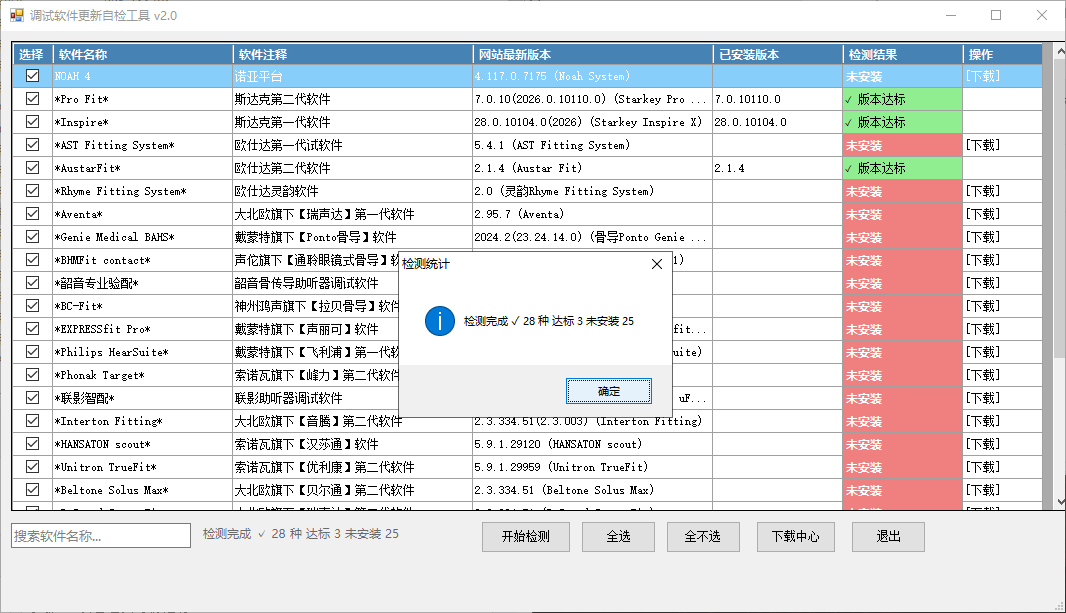1066x613 pixels.
Task: Toggle checkbox for *BC-Fit* row
Action: point(32,306)
